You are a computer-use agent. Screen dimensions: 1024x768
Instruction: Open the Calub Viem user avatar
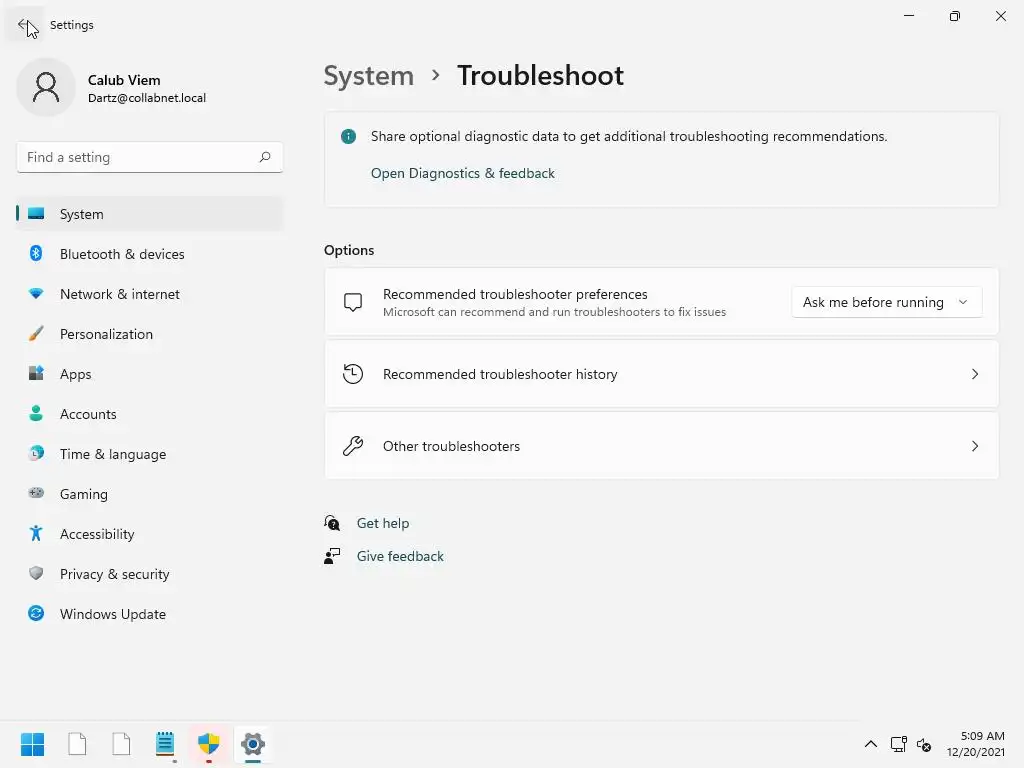tap(46, 87)
